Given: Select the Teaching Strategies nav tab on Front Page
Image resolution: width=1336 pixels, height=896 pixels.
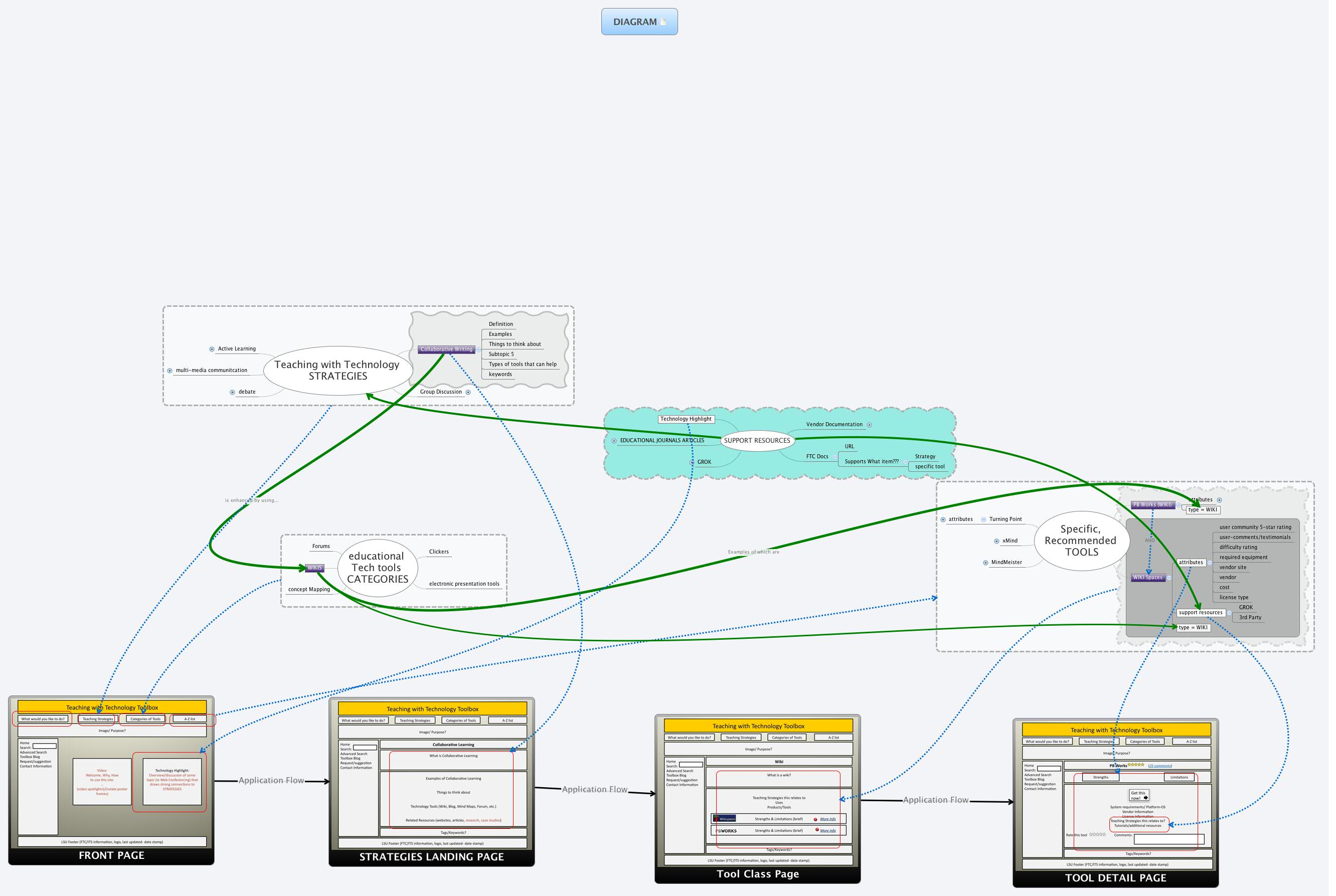Looking at the screenshot, I should point(97,719).
